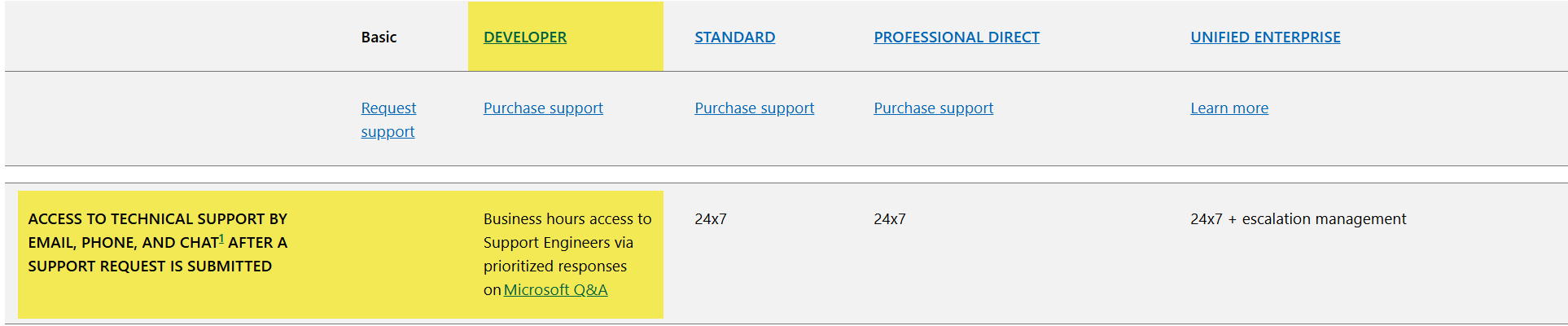Open the STANDARD plan link
Viewport: 1568px width, 326px height.
734,37
